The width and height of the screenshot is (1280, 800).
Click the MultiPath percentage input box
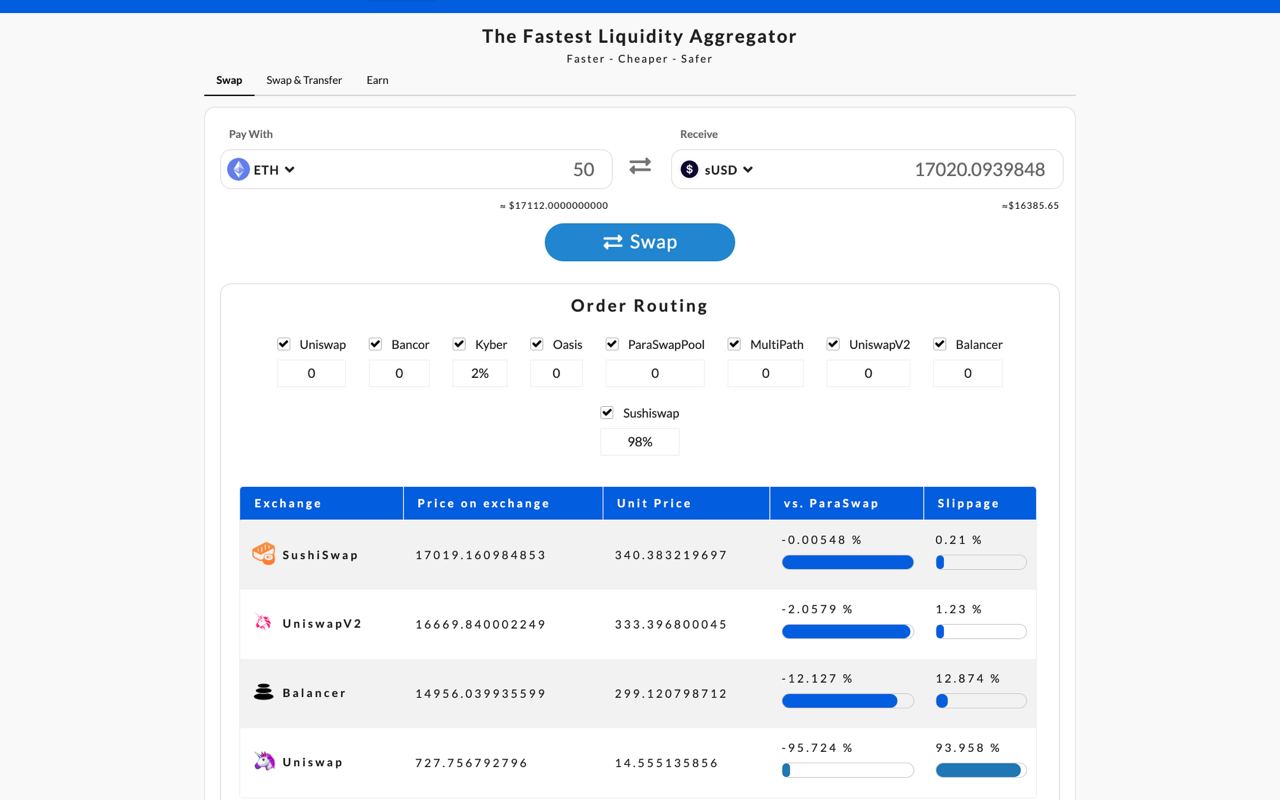766,373
